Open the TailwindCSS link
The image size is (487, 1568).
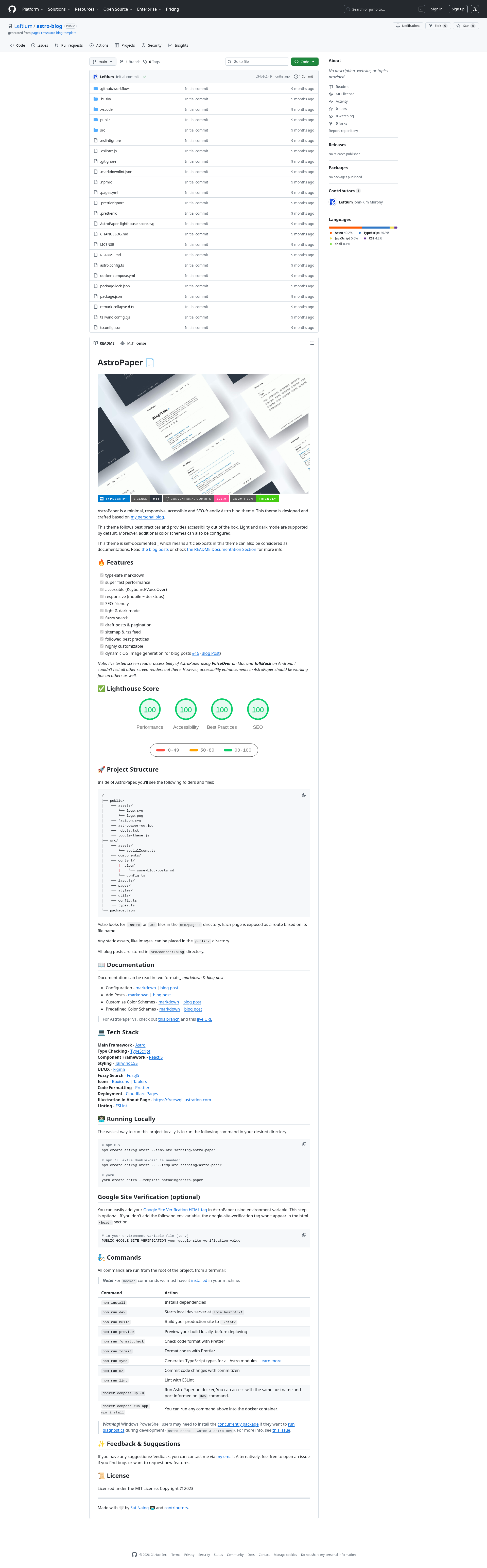click(x=126, y=1063)
